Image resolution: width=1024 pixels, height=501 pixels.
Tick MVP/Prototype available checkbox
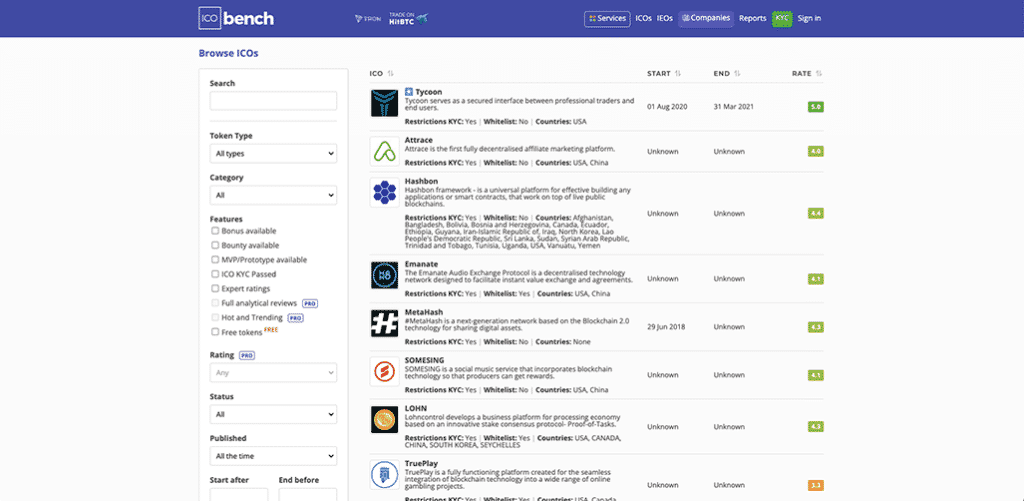(x=215, y=260)
